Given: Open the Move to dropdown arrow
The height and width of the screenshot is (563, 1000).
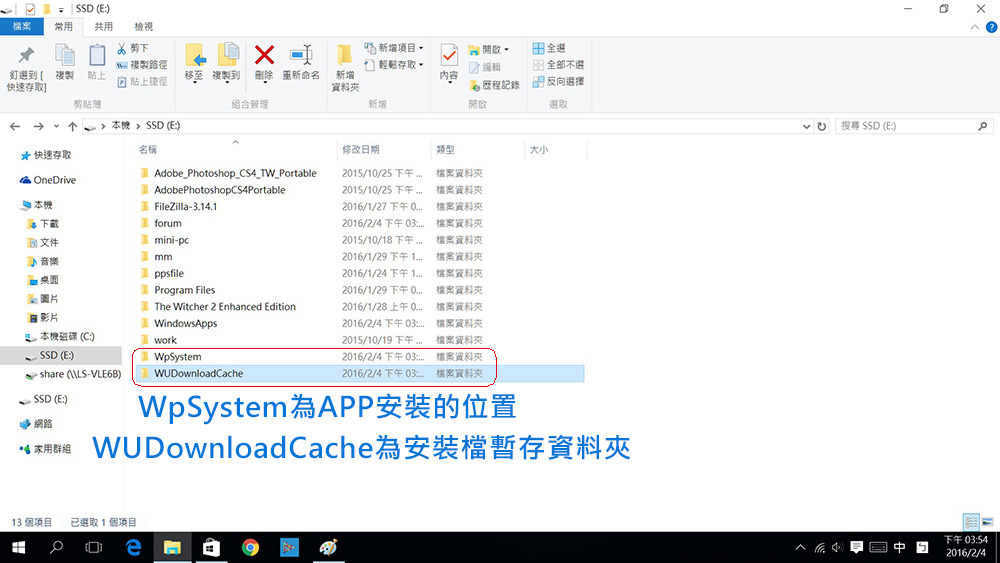Looking at the screenshot, I should pos(195,84).
